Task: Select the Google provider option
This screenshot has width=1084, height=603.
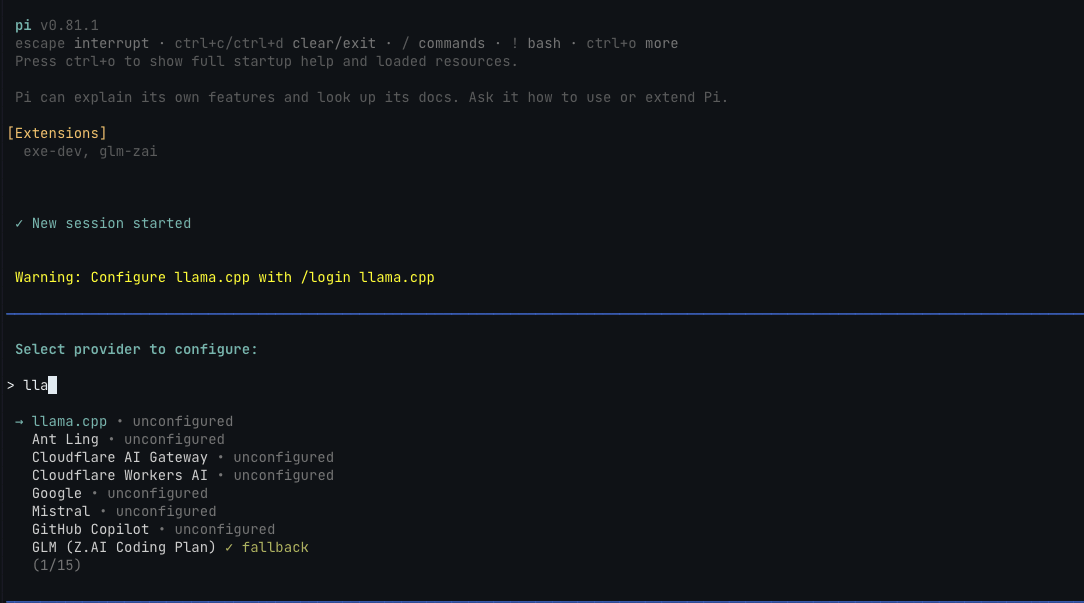Action: [x=120, y=493]
